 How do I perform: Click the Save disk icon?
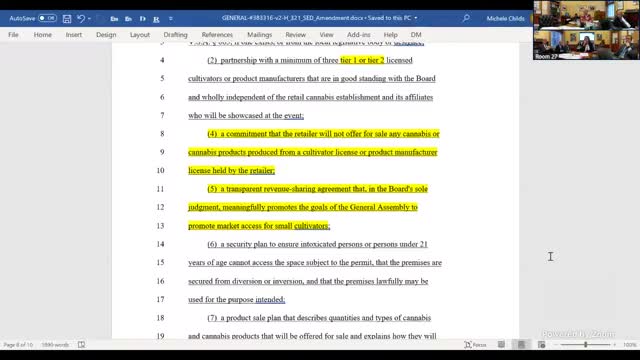coord(67,18)
